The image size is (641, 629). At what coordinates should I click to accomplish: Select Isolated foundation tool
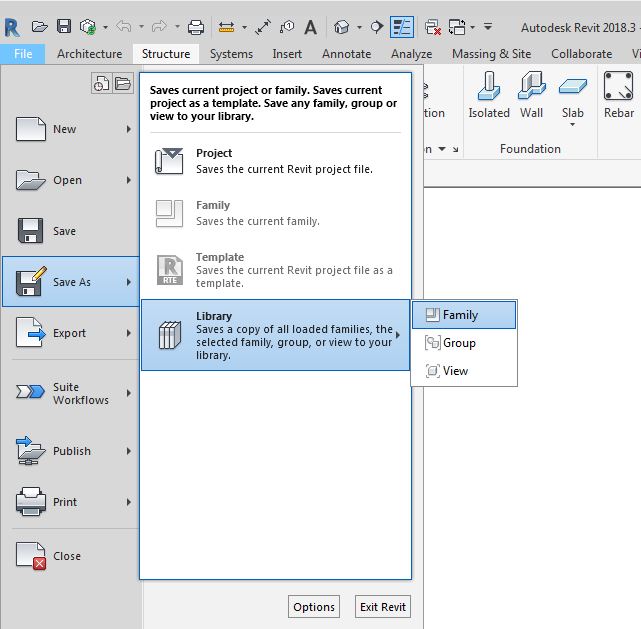point(489,95)
